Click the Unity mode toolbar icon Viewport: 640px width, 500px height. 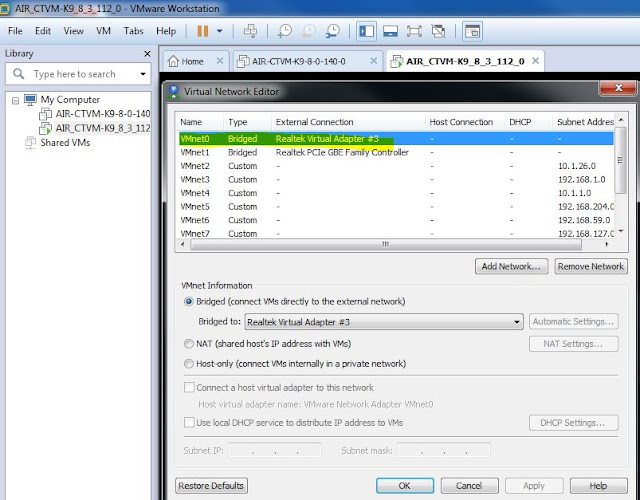pos(438,31)
